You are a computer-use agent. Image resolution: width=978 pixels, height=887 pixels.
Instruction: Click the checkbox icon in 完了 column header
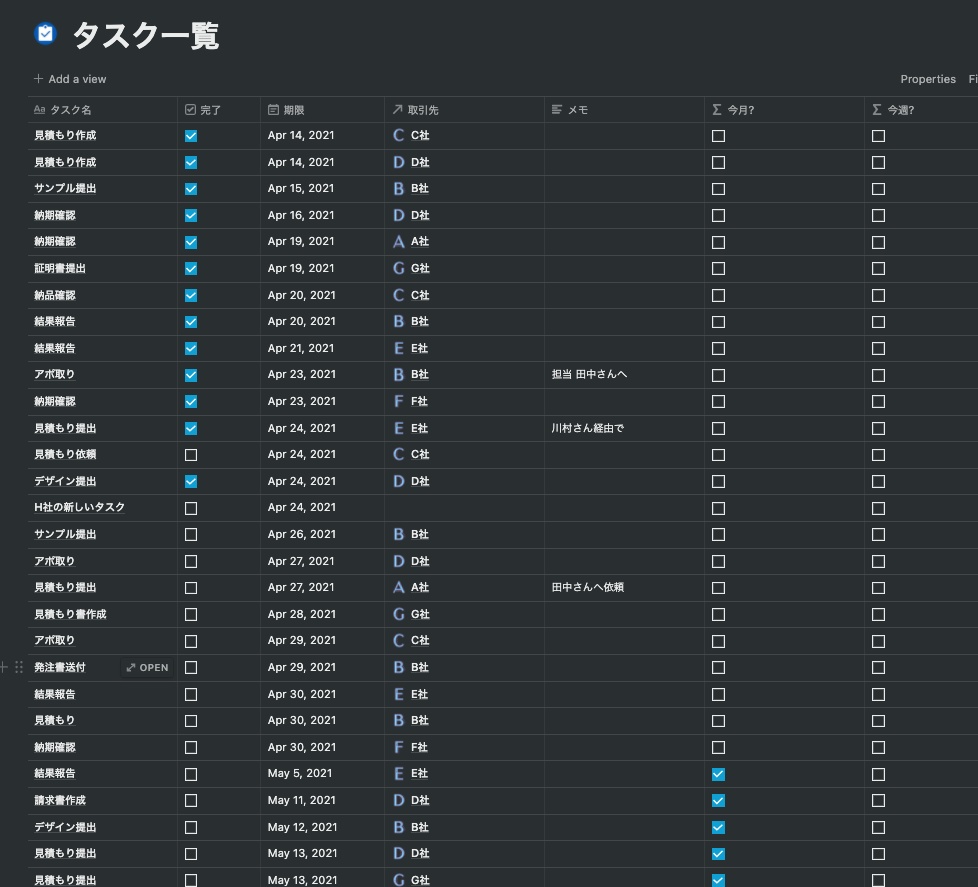coord(190,110)
